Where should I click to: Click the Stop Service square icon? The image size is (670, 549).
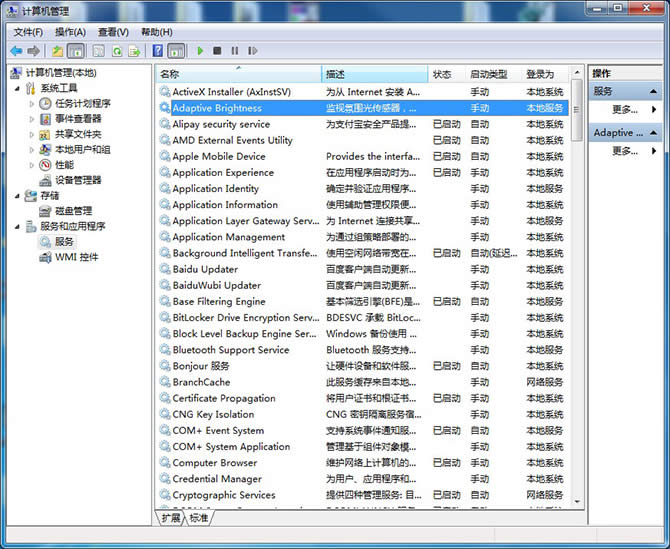pyautogui.click(x=217, y=50)
